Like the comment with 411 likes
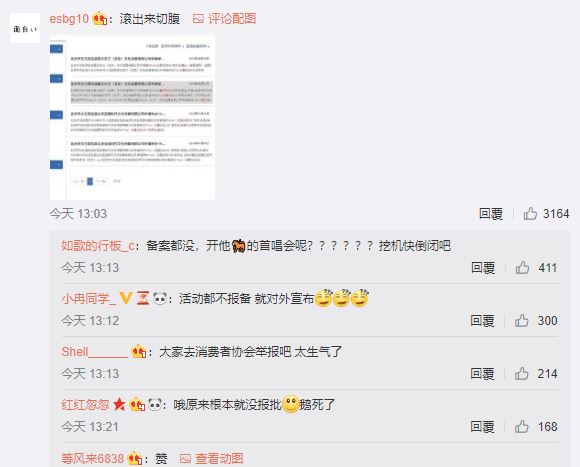 (522, 267)
